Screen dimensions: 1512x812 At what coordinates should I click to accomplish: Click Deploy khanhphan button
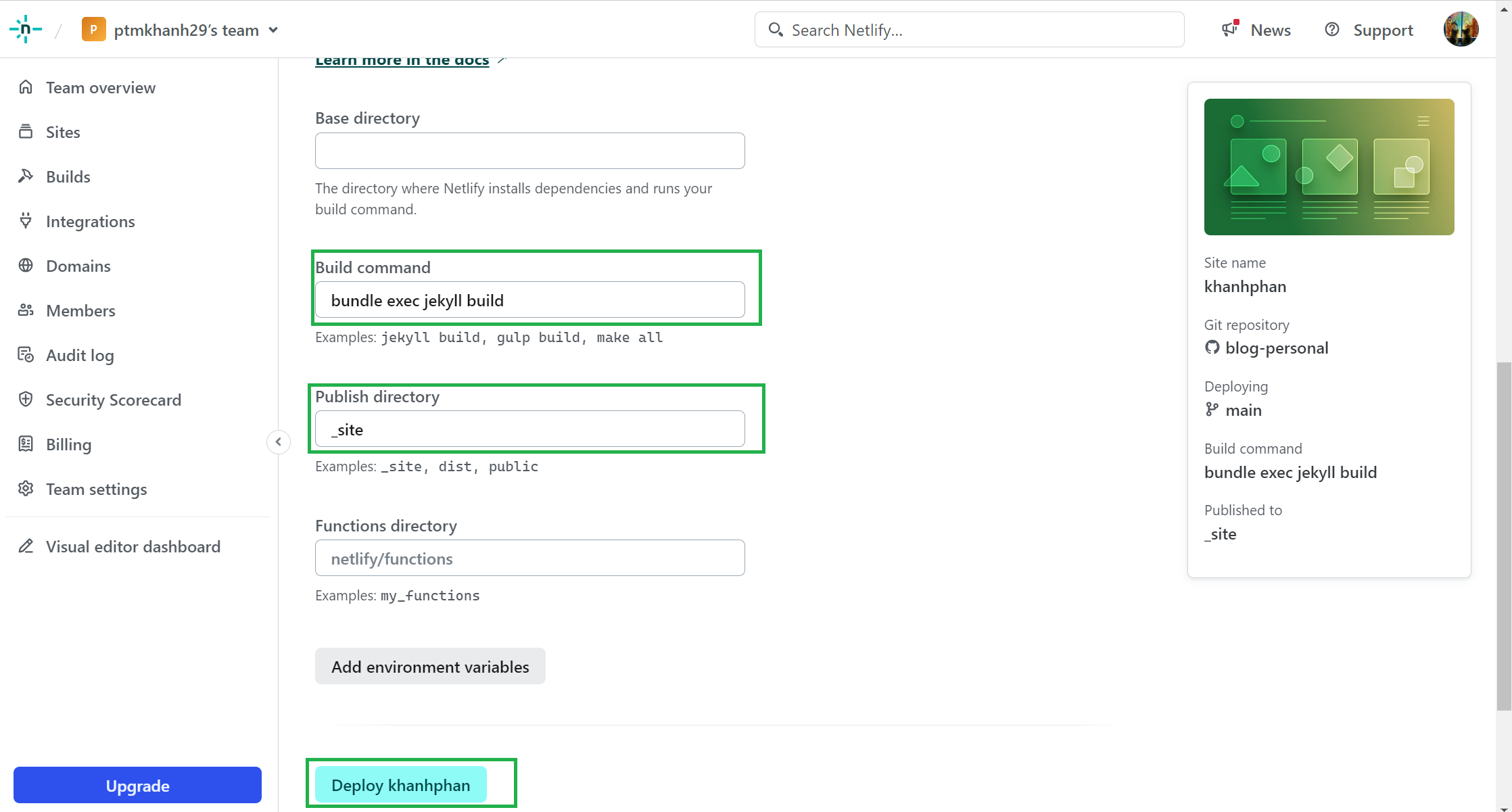pyautogui.click(x=400, y=785)
